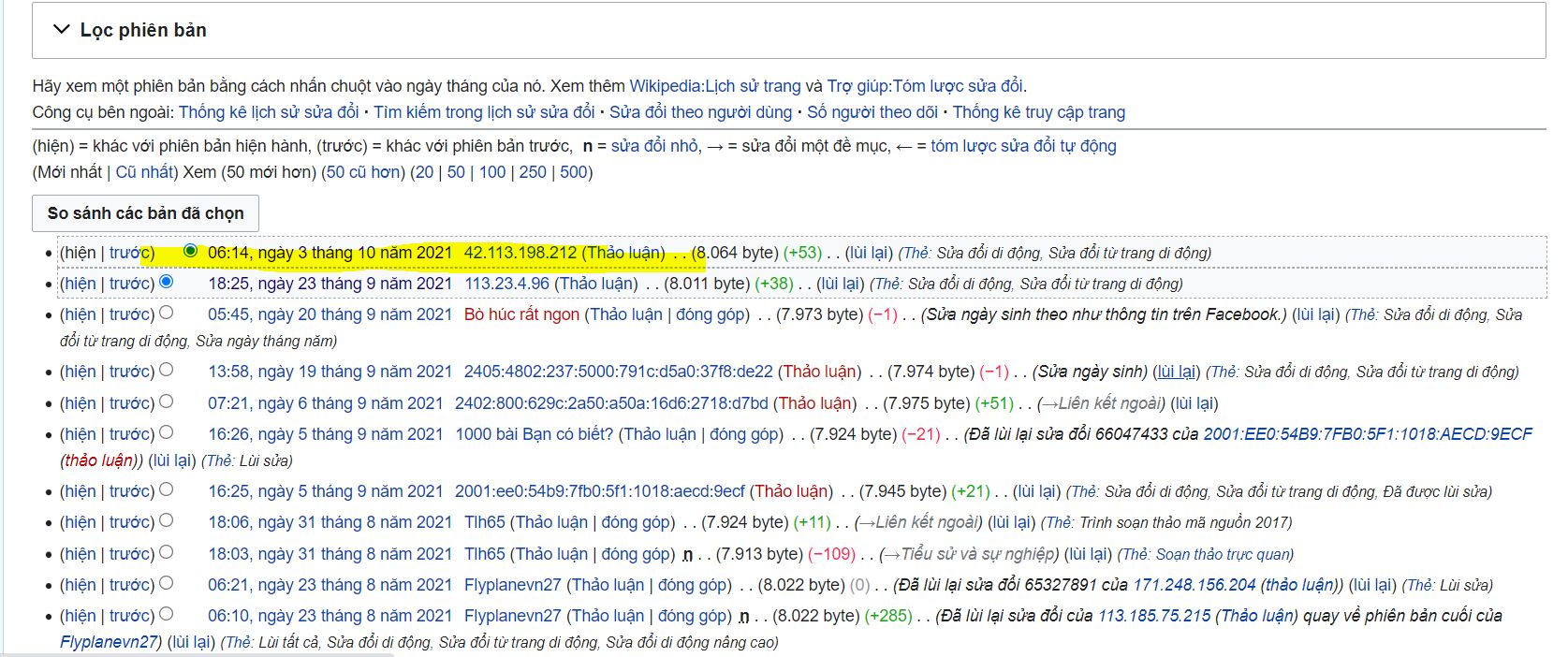Open Thống kê lịch sử sửa đổi tool
Viewport: 1568px width, 657px height.
click(x=269, y=112)
